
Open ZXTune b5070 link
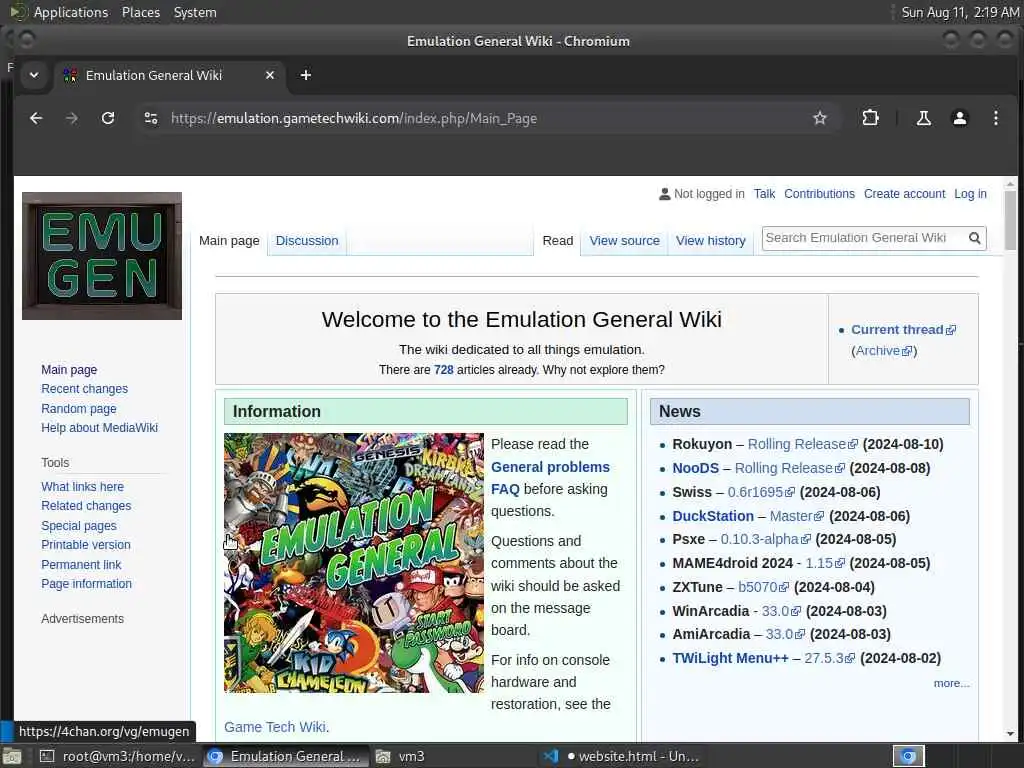(x=763, y=587)
